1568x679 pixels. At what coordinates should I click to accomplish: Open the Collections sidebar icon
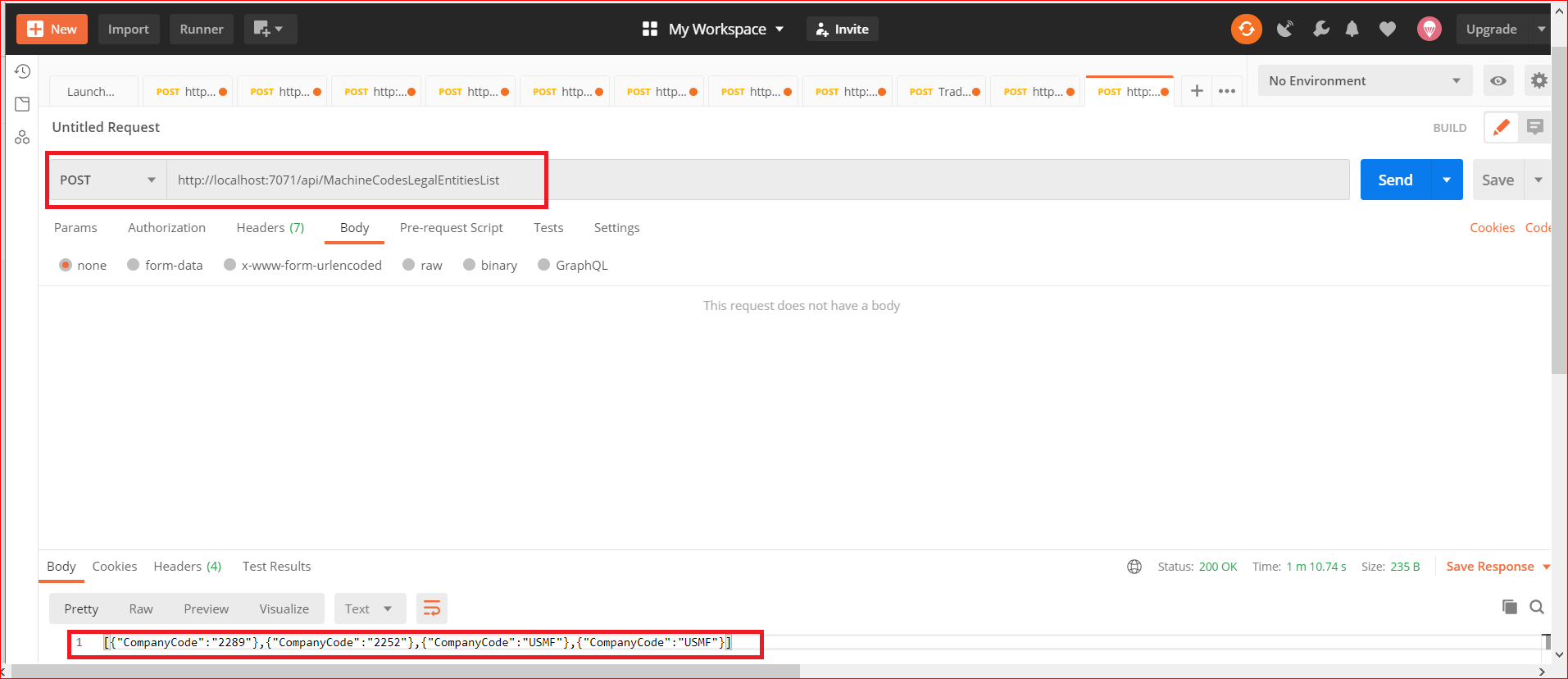[x=22, y=104]
